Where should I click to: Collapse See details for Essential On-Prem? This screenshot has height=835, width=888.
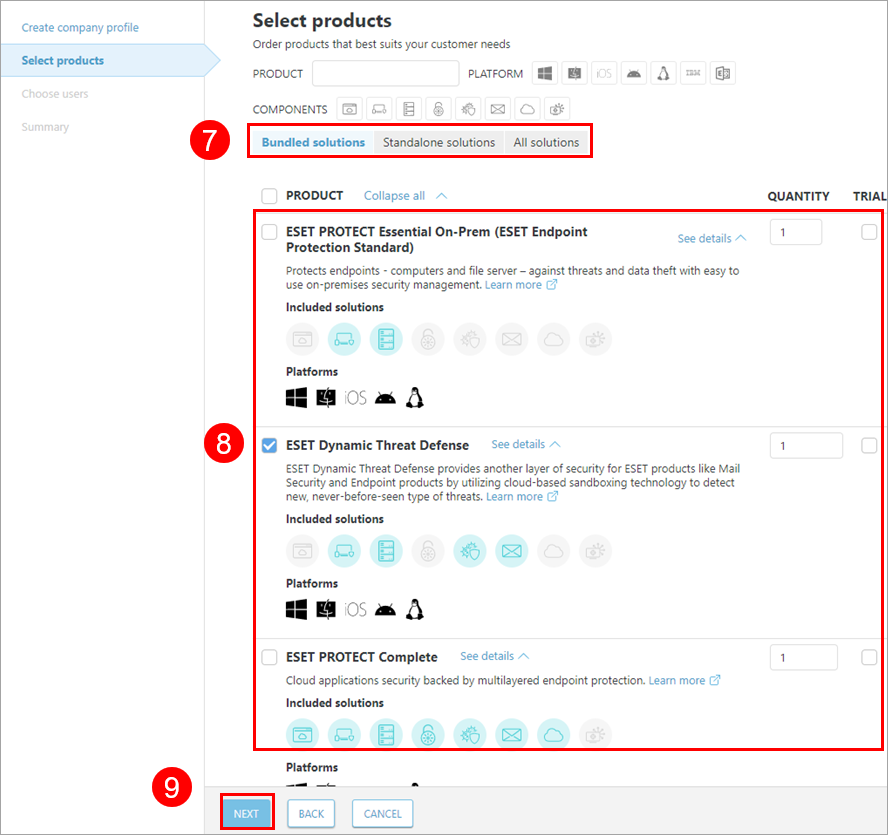712,238
